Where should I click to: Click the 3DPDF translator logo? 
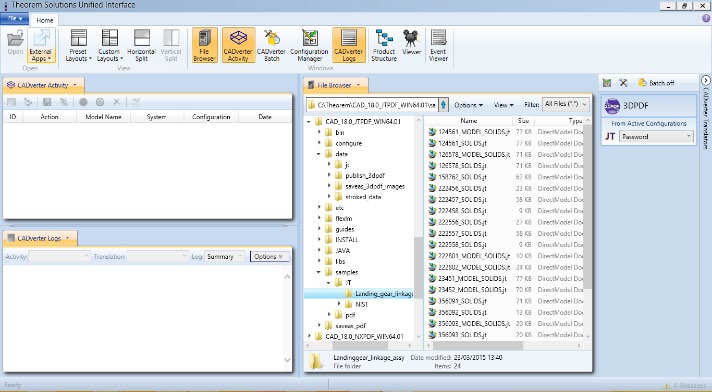pyautogui.click(x=612, y=105)
